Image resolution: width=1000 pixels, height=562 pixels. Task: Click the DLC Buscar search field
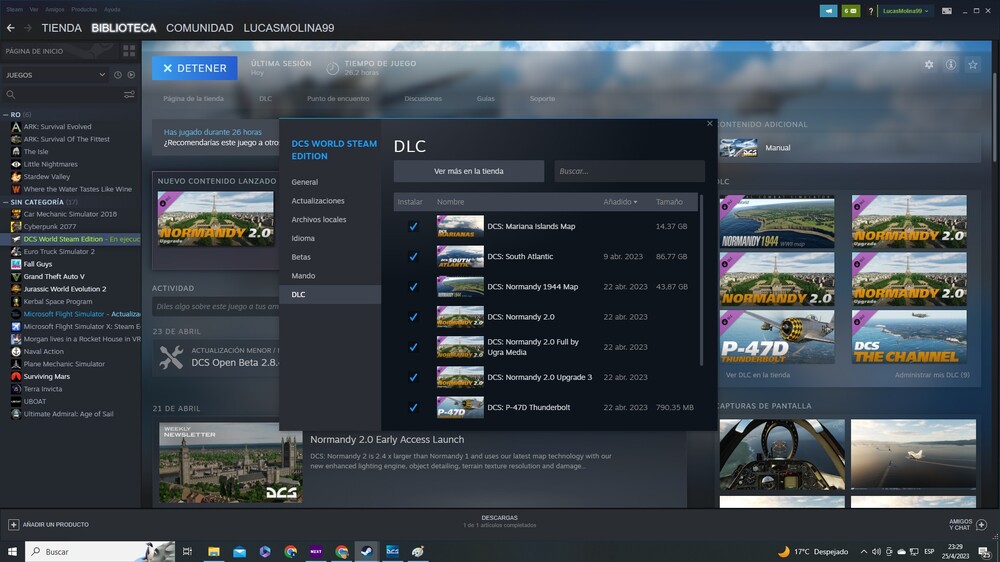pos(629,171)
